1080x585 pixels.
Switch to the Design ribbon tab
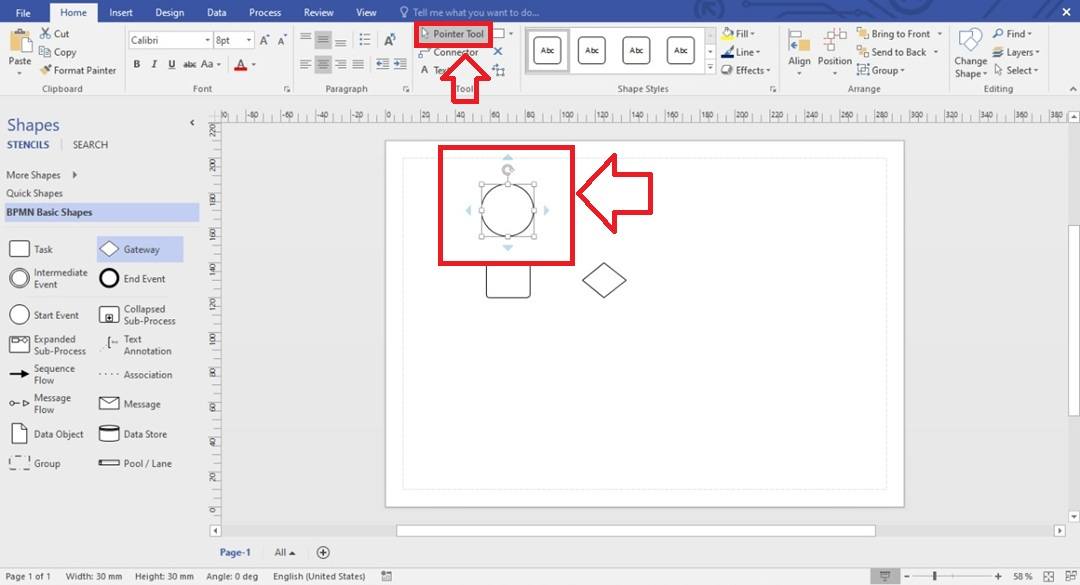click(169, 12)
